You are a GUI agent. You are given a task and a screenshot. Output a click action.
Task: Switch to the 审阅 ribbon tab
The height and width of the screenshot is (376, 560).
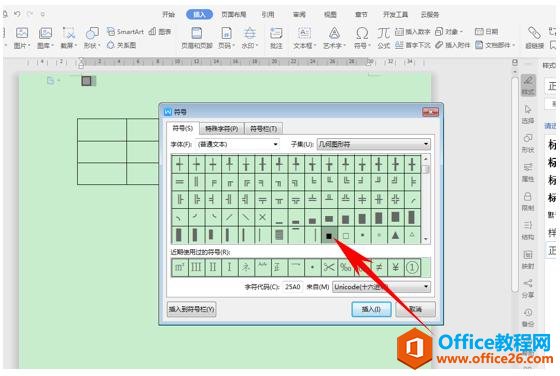pos(299,14)
